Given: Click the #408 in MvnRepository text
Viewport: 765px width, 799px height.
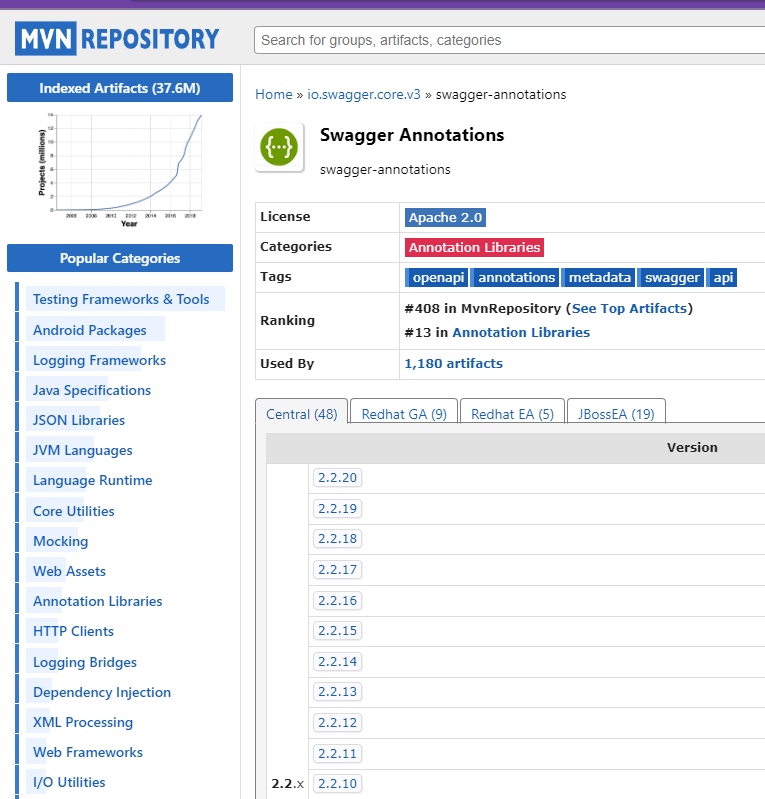Looking at the screenshot, I should [x=483, y=308].
